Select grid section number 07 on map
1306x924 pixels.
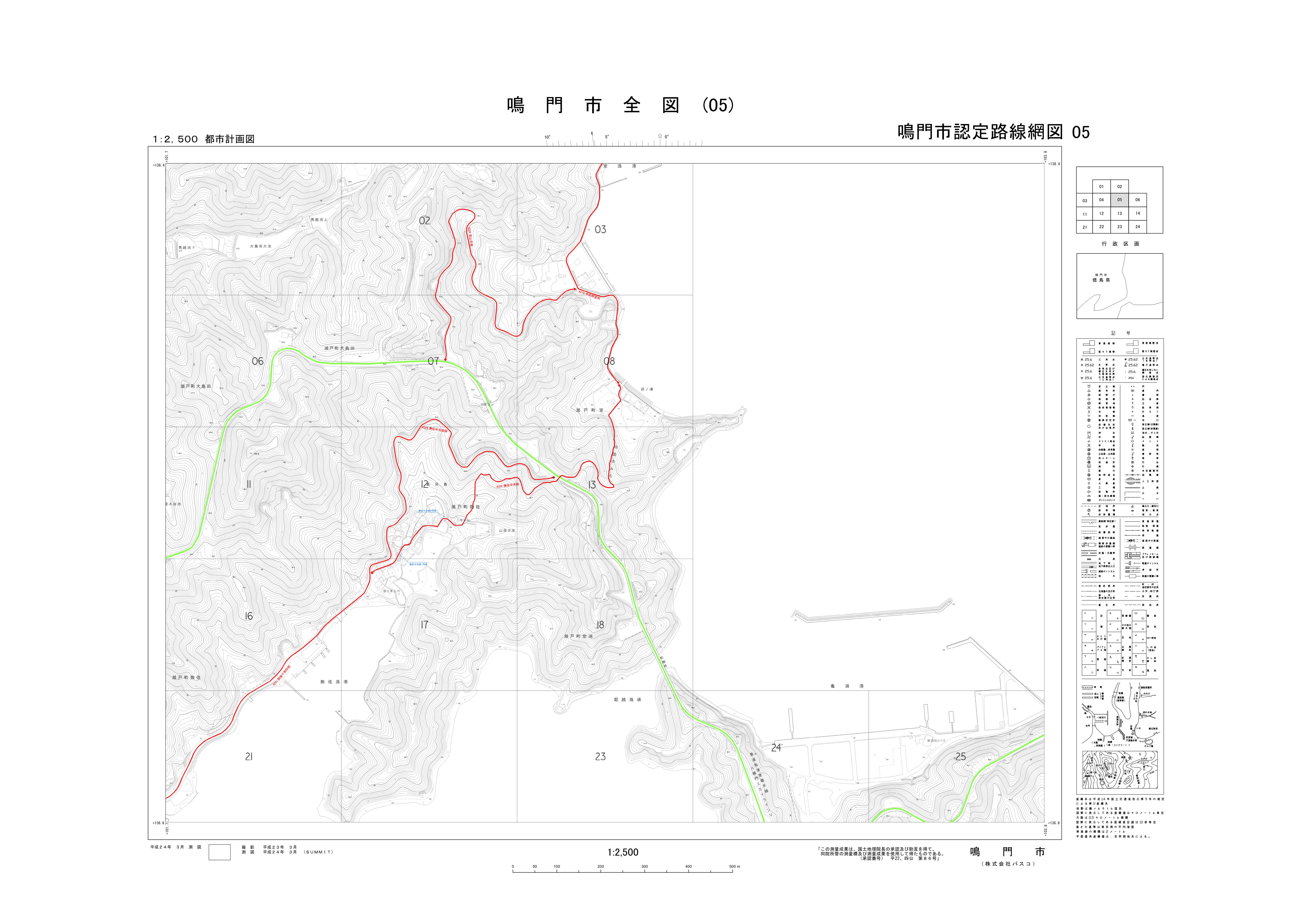pyautogui.click(x=433, y=361)
